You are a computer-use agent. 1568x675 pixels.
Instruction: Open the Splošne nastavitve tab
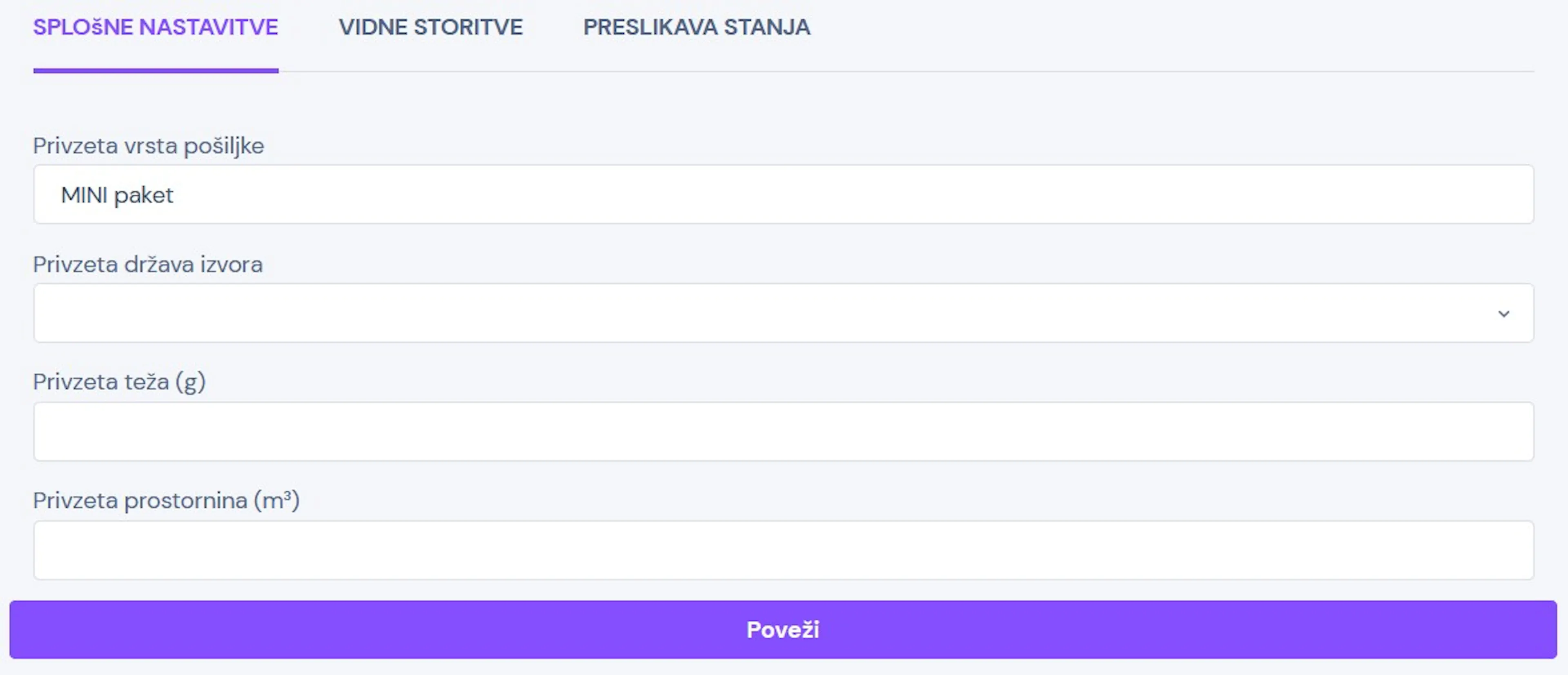point(155,27)
